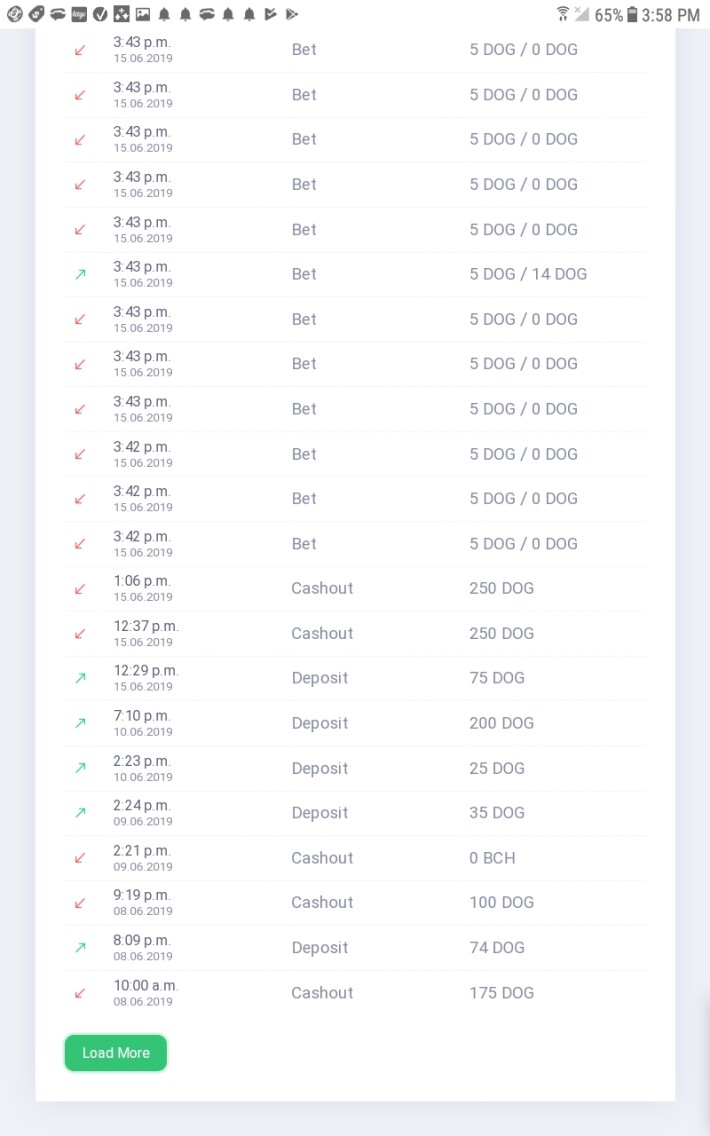Tap the green arrow next to the 75 DOG deposit
Viewport: 710px width, 1136px height.
[80, 678]
